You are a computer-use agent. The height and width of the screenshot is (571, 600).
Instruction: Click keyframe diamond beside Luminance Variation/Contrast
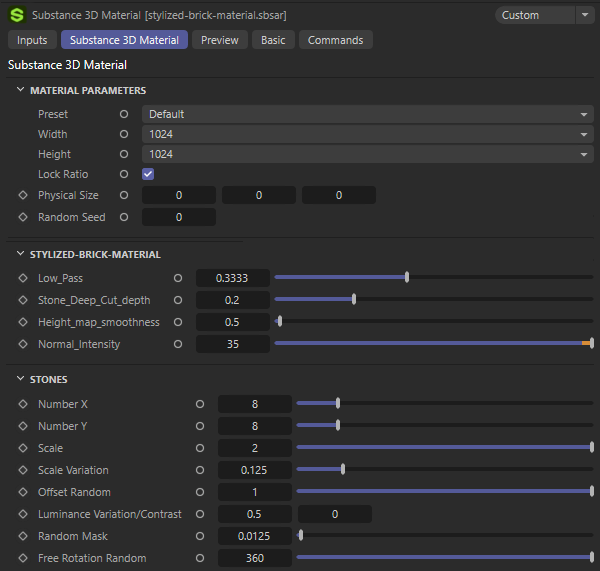point(23,514)
